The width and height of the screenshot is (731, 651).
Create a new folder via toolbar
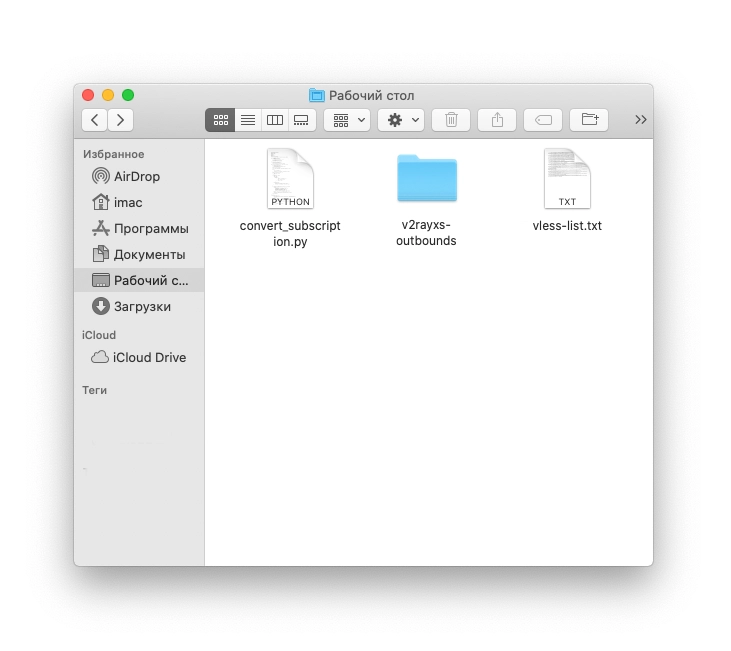pos(589,120)
